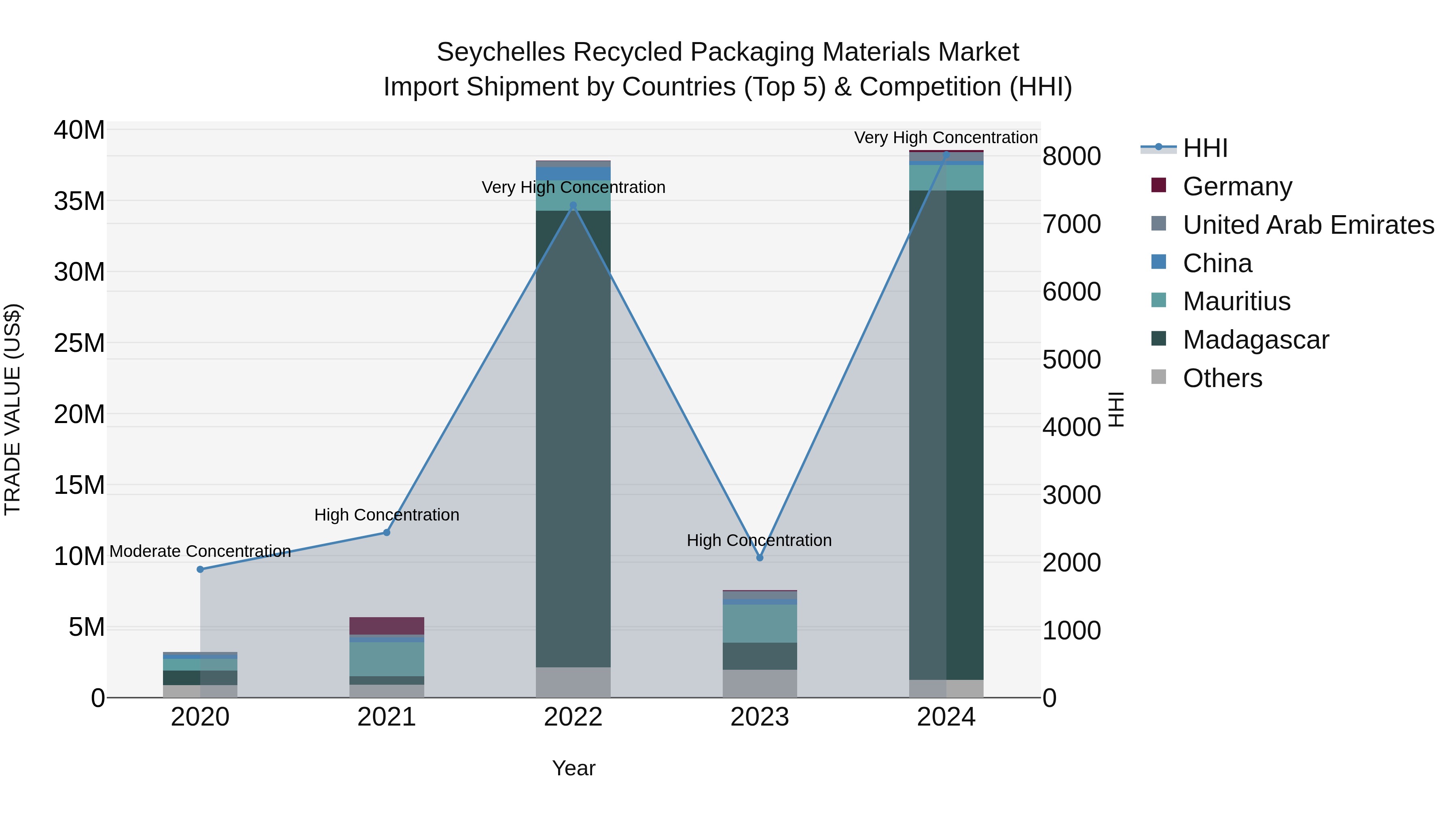Select the Others segment in the 2022 bar

(573, 682)
